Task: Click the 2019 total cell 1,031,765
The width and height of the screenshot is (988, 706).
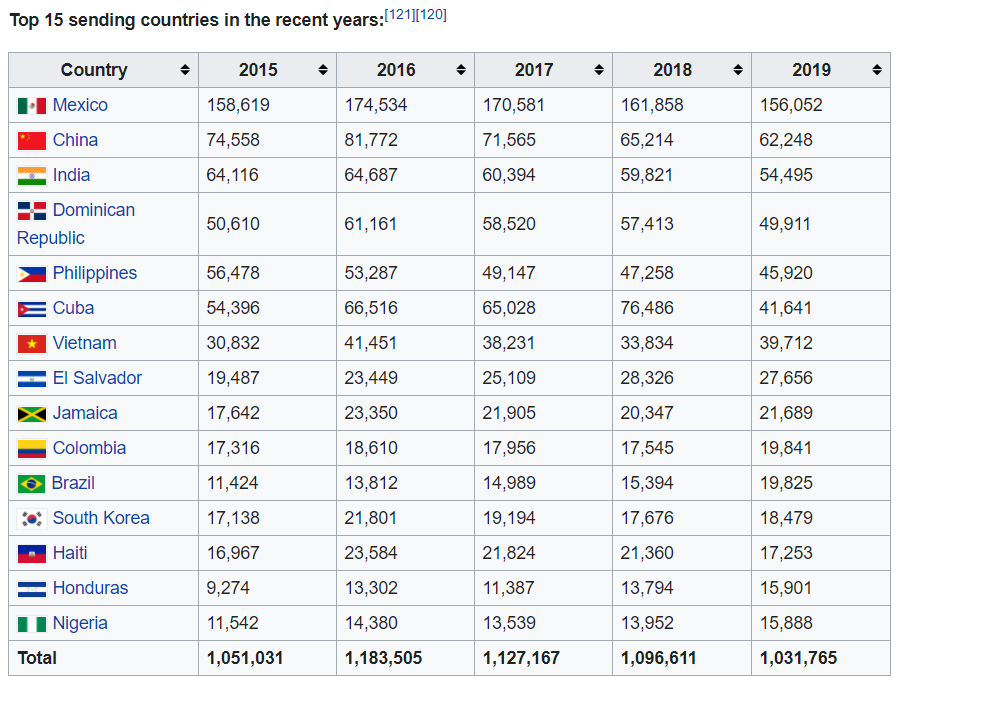Action: (x=798, y=658)
